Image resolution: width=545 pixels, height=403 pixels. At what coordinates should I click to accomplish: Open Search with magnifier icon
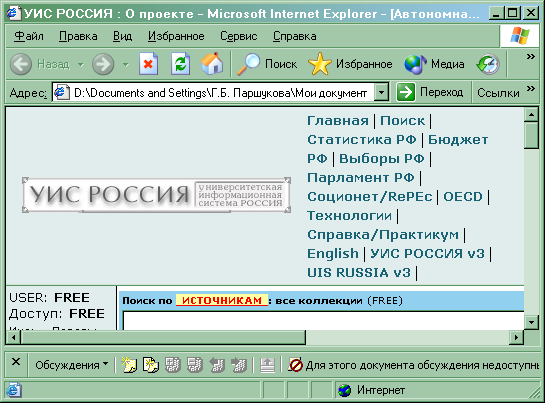[x=248, y=64]
